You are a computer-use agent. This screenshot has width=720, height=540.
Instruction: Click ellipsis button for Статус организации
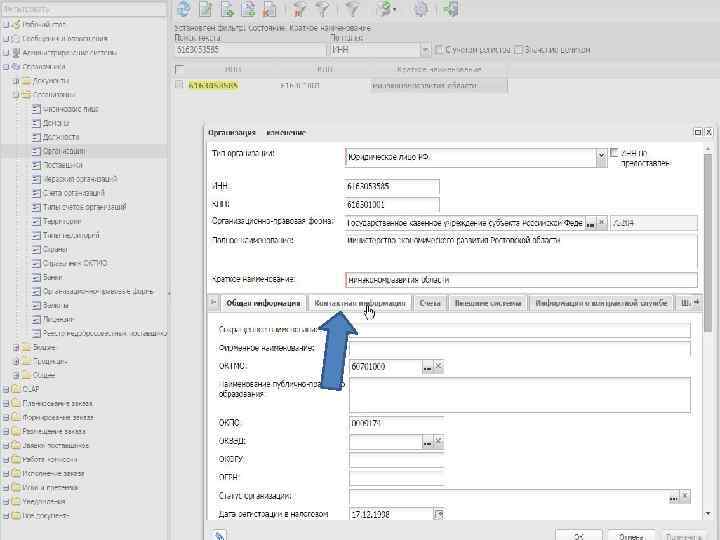click(673, 497)
